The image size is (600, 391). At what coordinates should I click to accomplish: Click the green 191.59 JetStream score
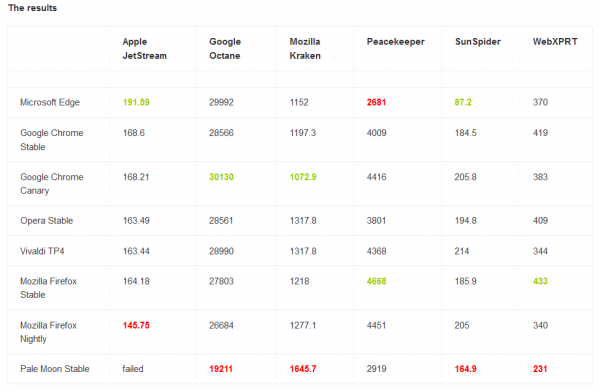coord(136,103)
